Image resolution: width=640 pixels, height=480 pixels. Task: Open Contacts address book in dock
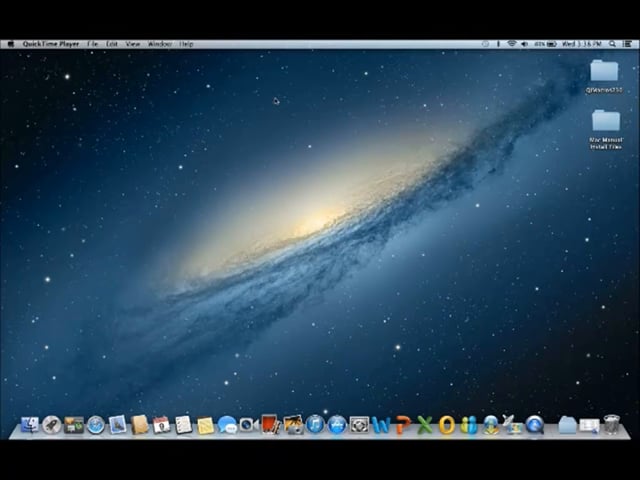point(140,425)
